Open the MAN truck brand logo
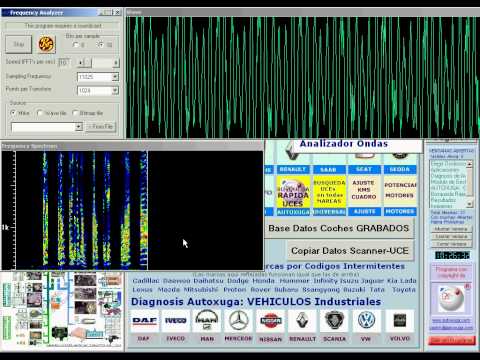The height and width of the screenshot is (360, 480). (x=207, y=321)
